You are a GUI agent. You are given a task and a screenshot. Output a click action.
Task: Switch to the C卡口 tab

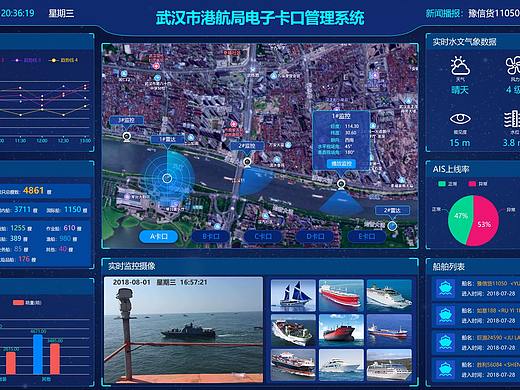tap(263, 236)
